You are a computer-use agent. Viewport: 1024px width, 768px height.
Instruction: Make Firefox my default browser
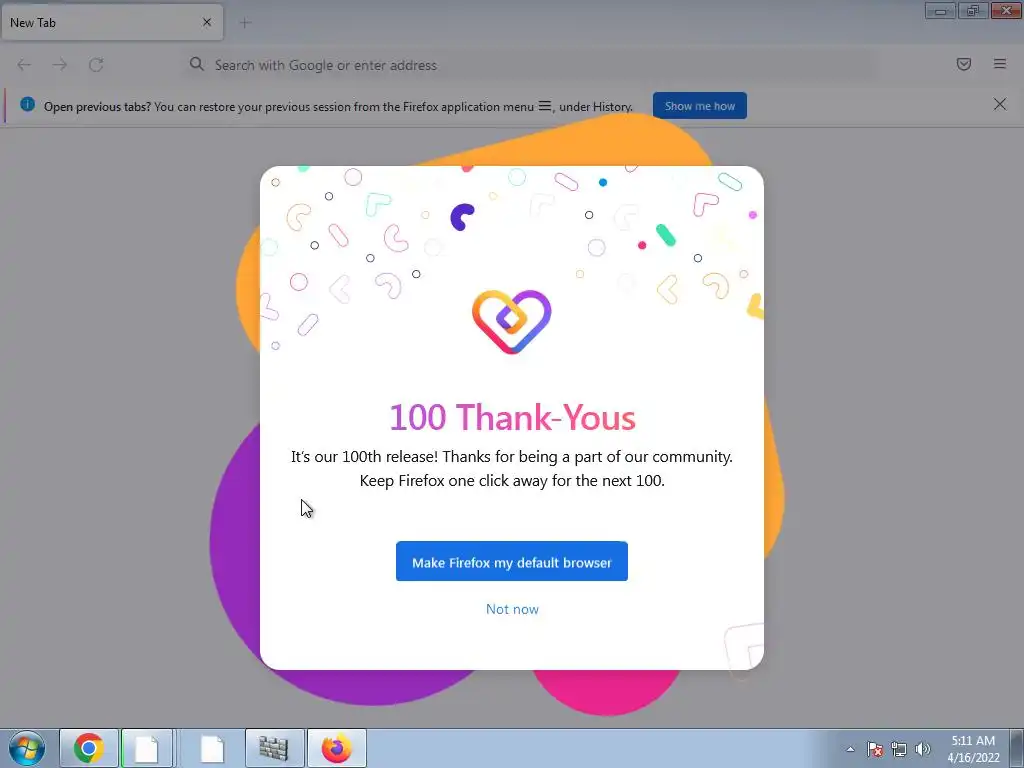(x=511, y=562)
